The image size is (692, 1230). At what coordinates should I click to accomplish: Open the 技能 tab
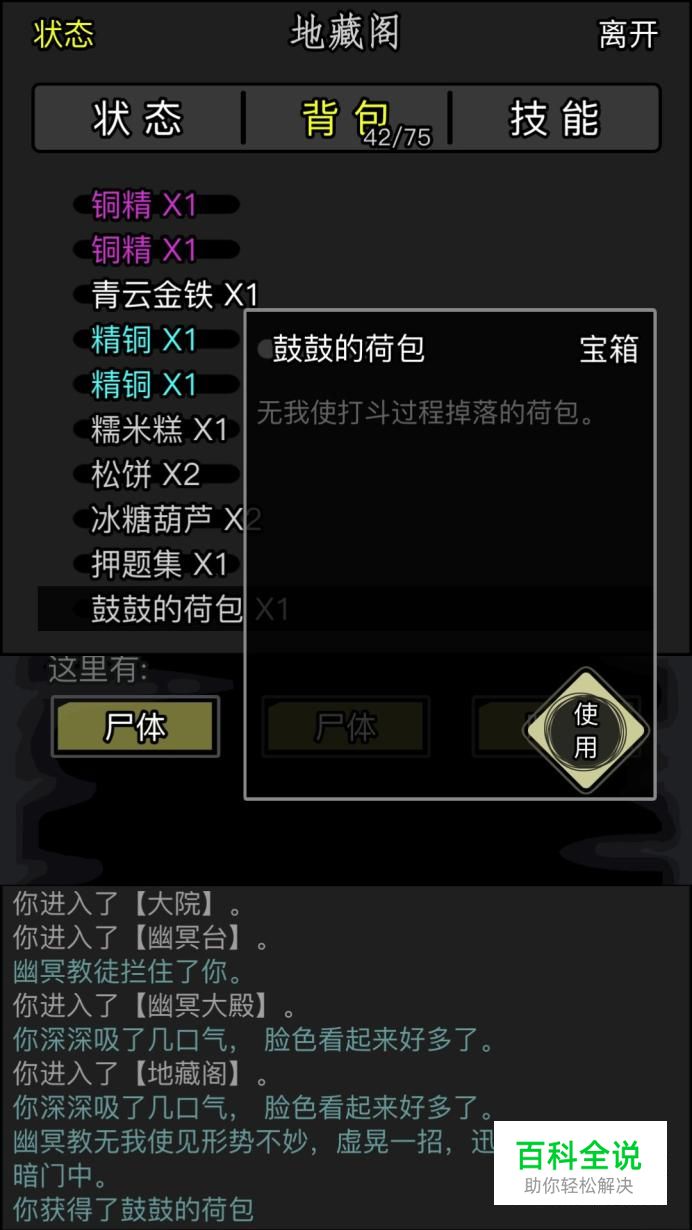(554, 118)
